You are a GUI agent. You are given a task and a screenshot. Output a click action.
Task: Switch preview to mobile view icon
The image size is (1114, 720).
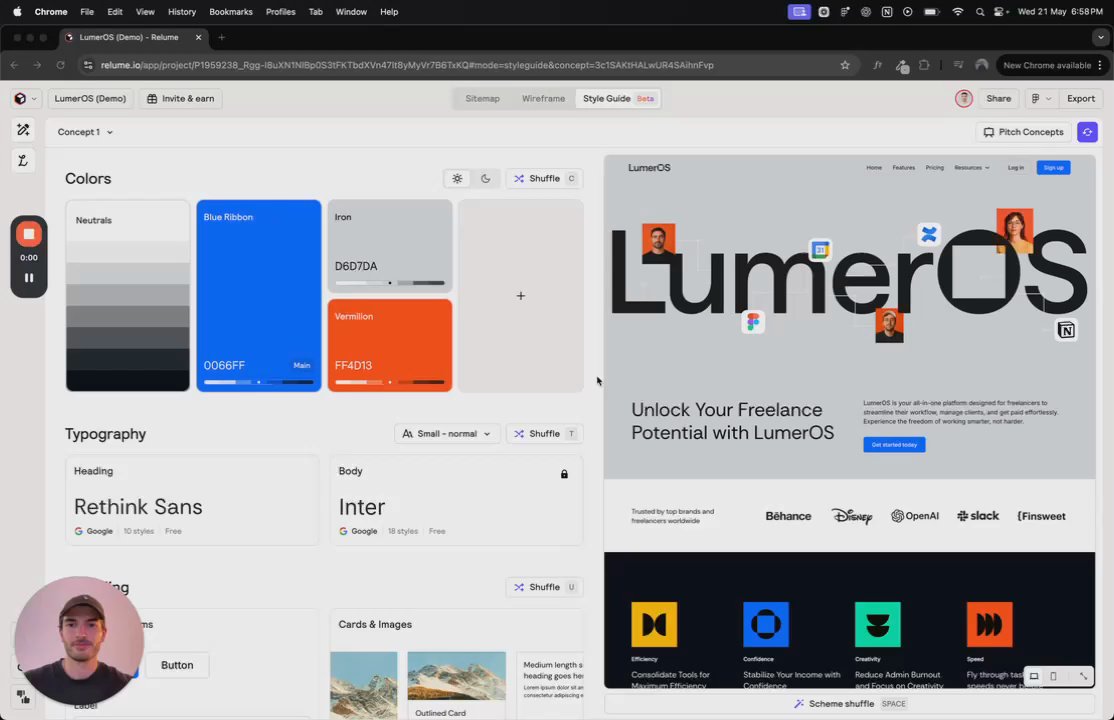coord(1054,676)
